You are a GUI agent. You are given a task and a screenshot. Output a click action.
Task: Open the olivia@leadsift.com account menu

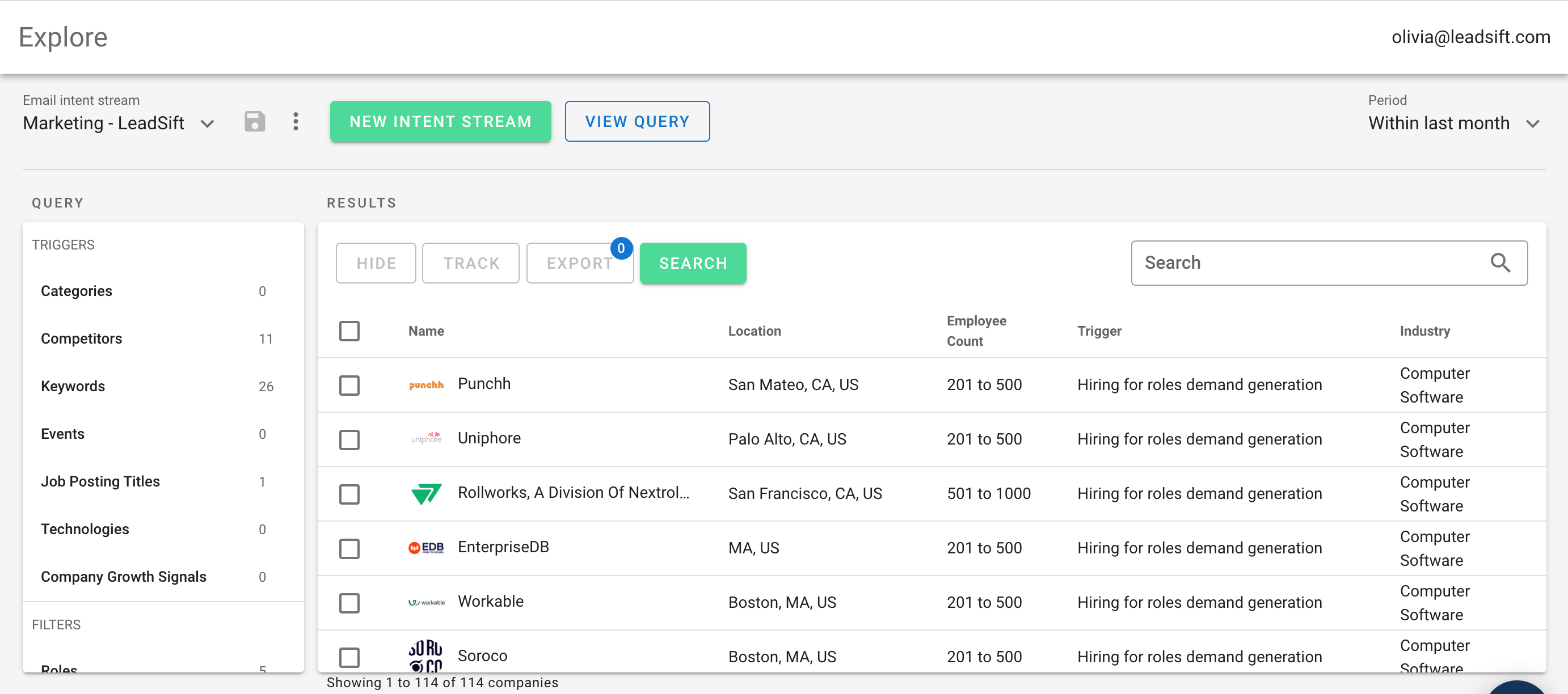(1471, 36)
